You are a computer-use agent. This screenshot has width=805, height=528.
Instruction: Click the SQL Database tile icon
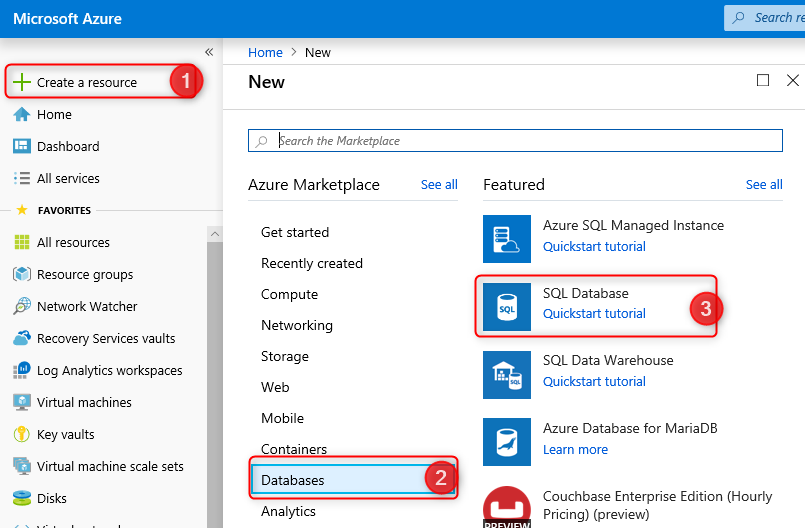tap(507, 307)
